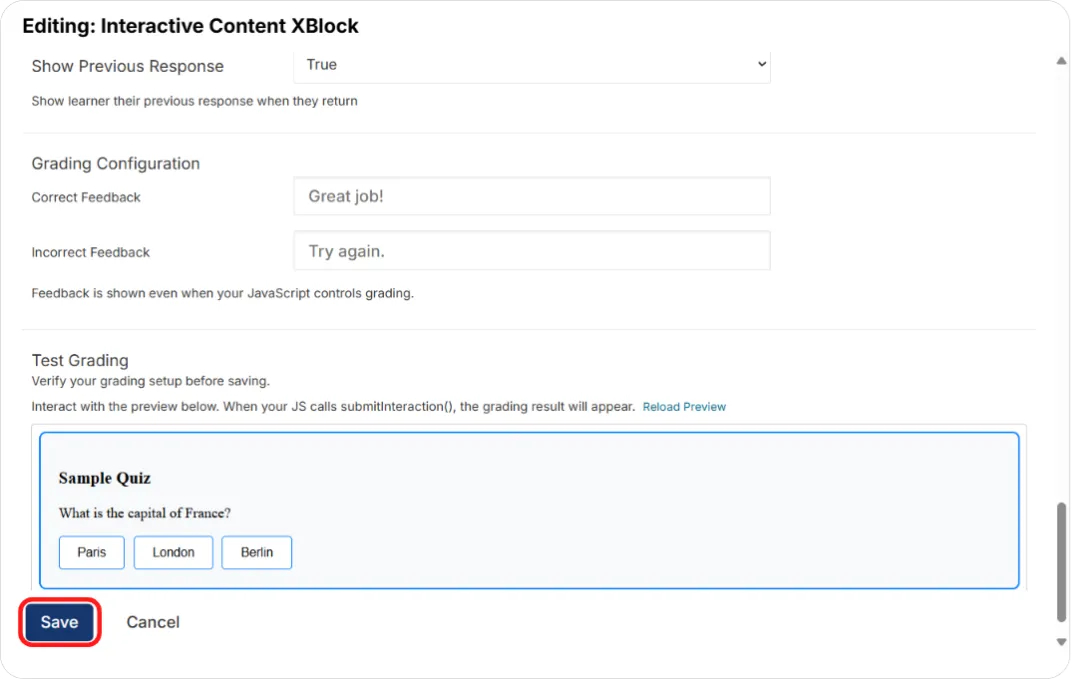Choose the London answer button
Image resolution: width=1071 pixels, height=679 pixels.
pyautogui.click(x=173, y=552)
